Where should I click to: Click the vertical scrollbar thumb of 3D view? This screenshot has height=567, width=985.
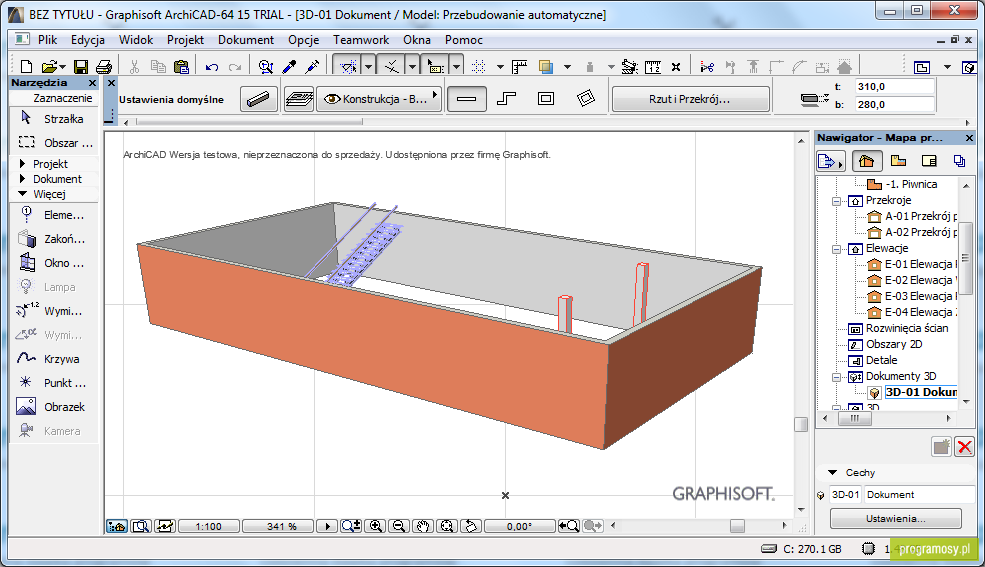tap(801, 424)
